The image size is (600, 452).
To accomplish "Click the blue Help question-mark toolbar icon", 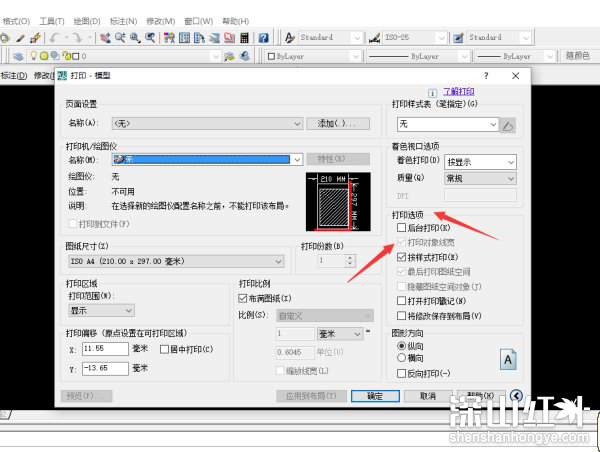I will [263, 38].
